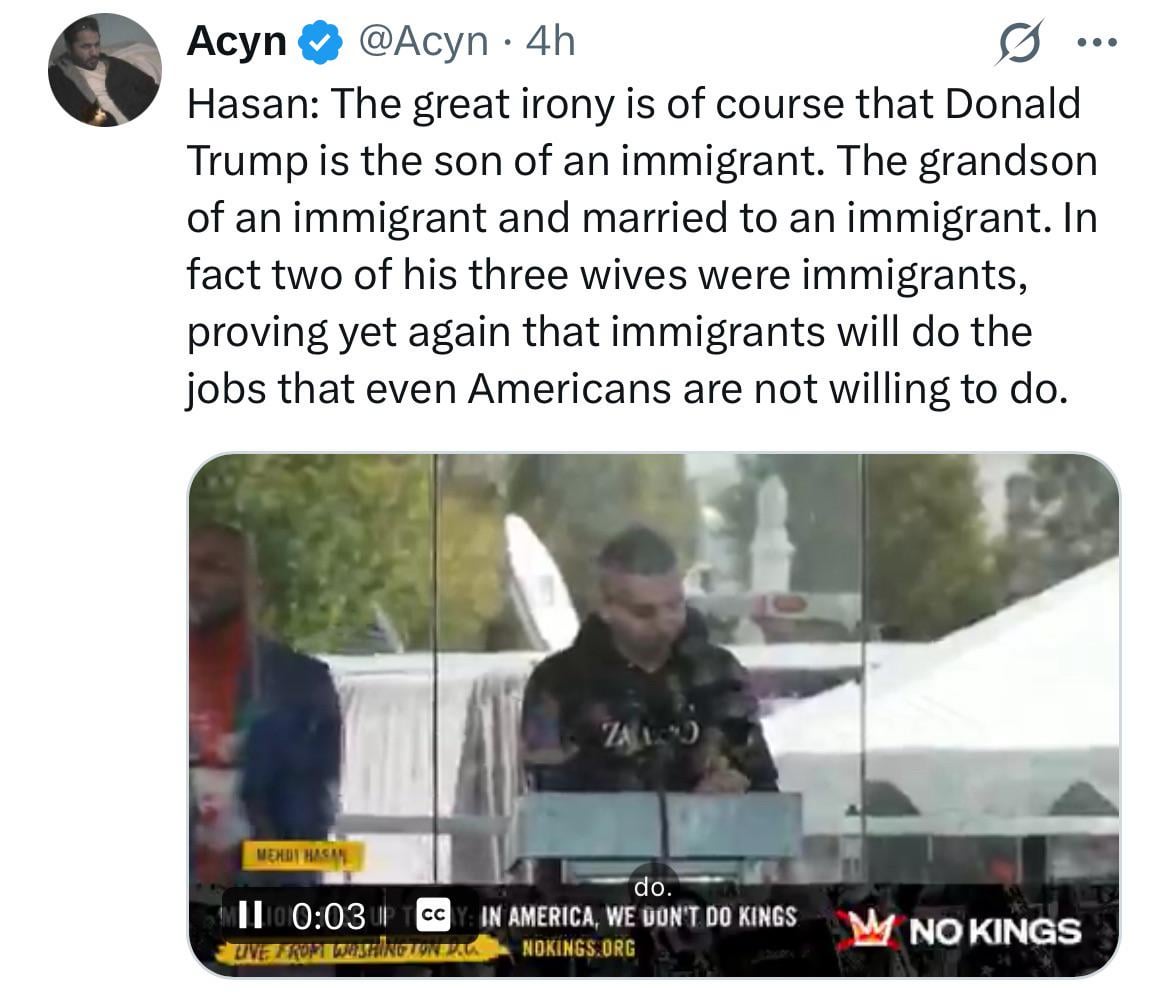Image resolution: width=1170 pixels, height=1003 pixels.
Task: Click the blue verified badge
Action: point(320,43)
